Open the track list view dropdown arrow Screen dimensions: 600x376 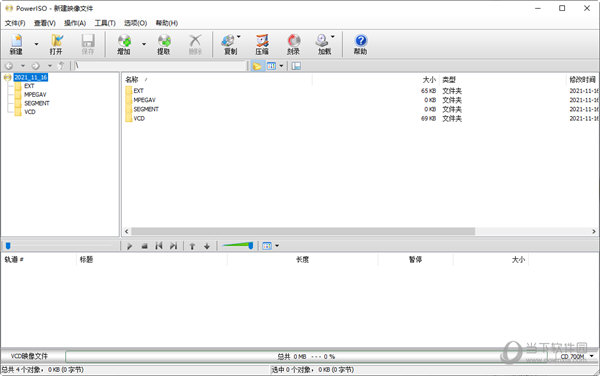point(277,246)
